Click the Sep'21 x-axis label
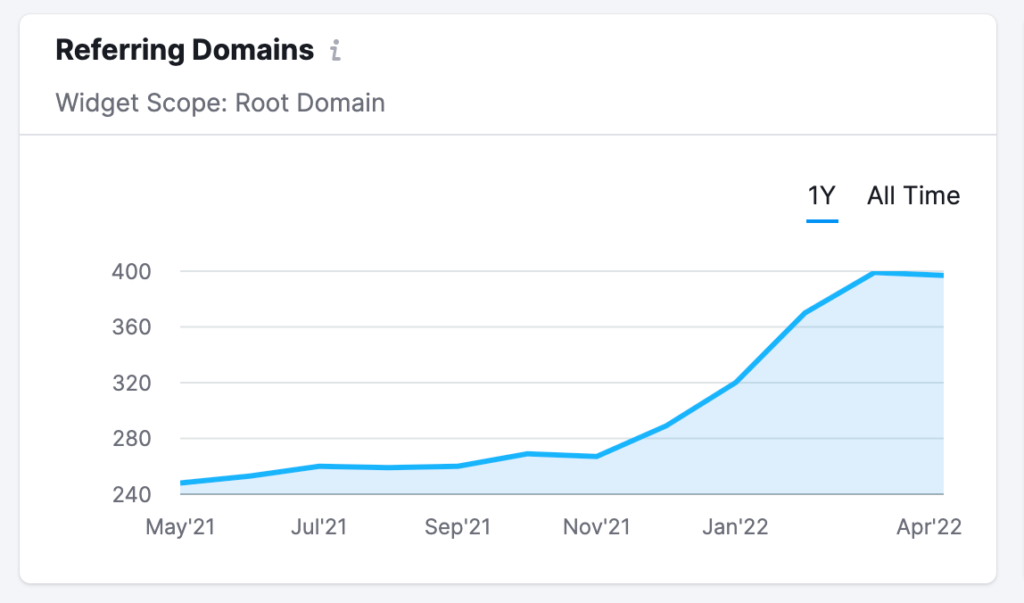The height and width of the screenshot is (603, 1024). (458, 527)
